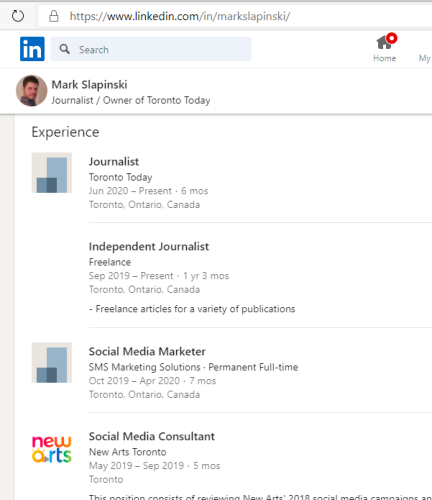
Task: Click the Mark Slapinski name header
Action: (x=89, y=85)
